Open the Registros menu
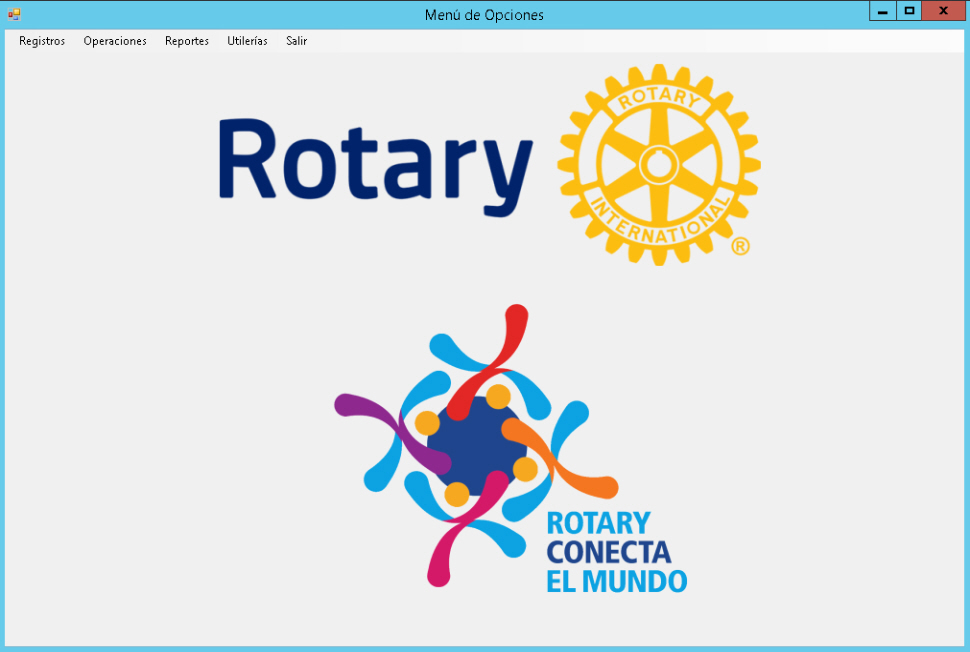 pos(42,41)
